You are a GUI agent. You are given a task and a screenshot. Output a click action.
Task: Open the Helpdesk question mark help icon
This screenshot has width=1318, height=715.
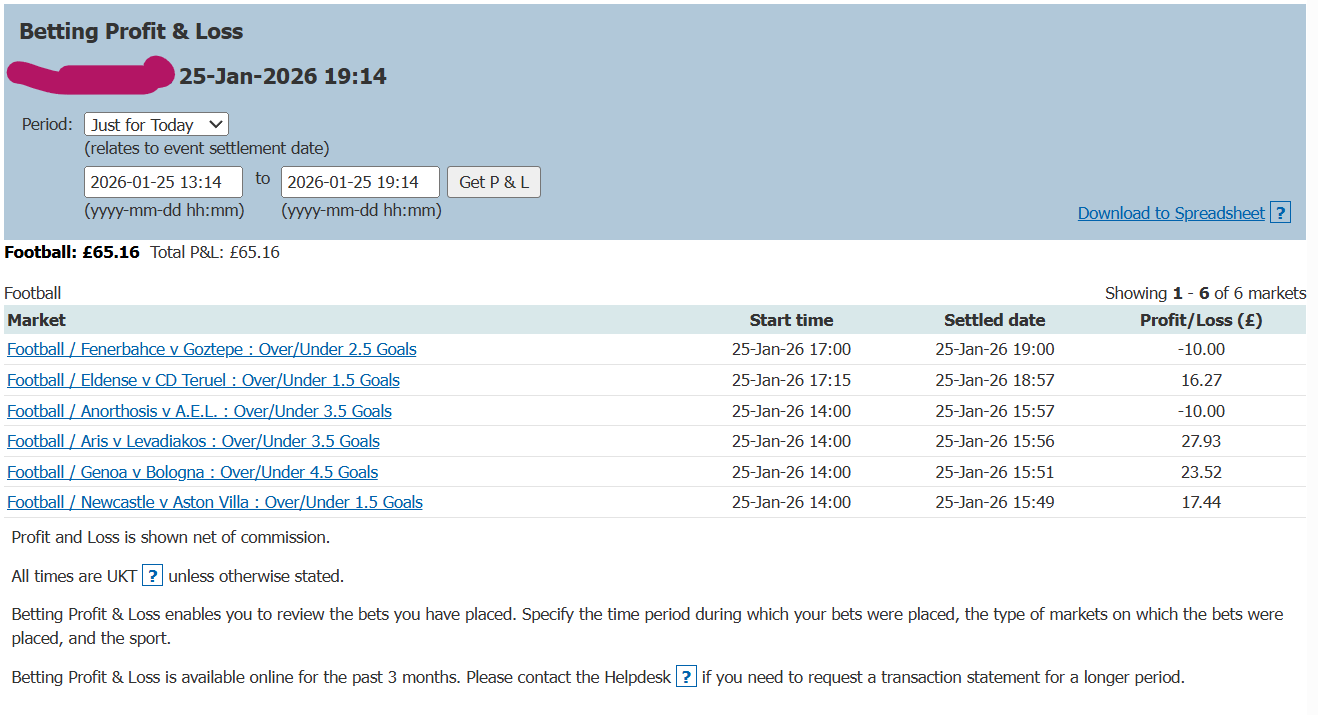point(686,677)
